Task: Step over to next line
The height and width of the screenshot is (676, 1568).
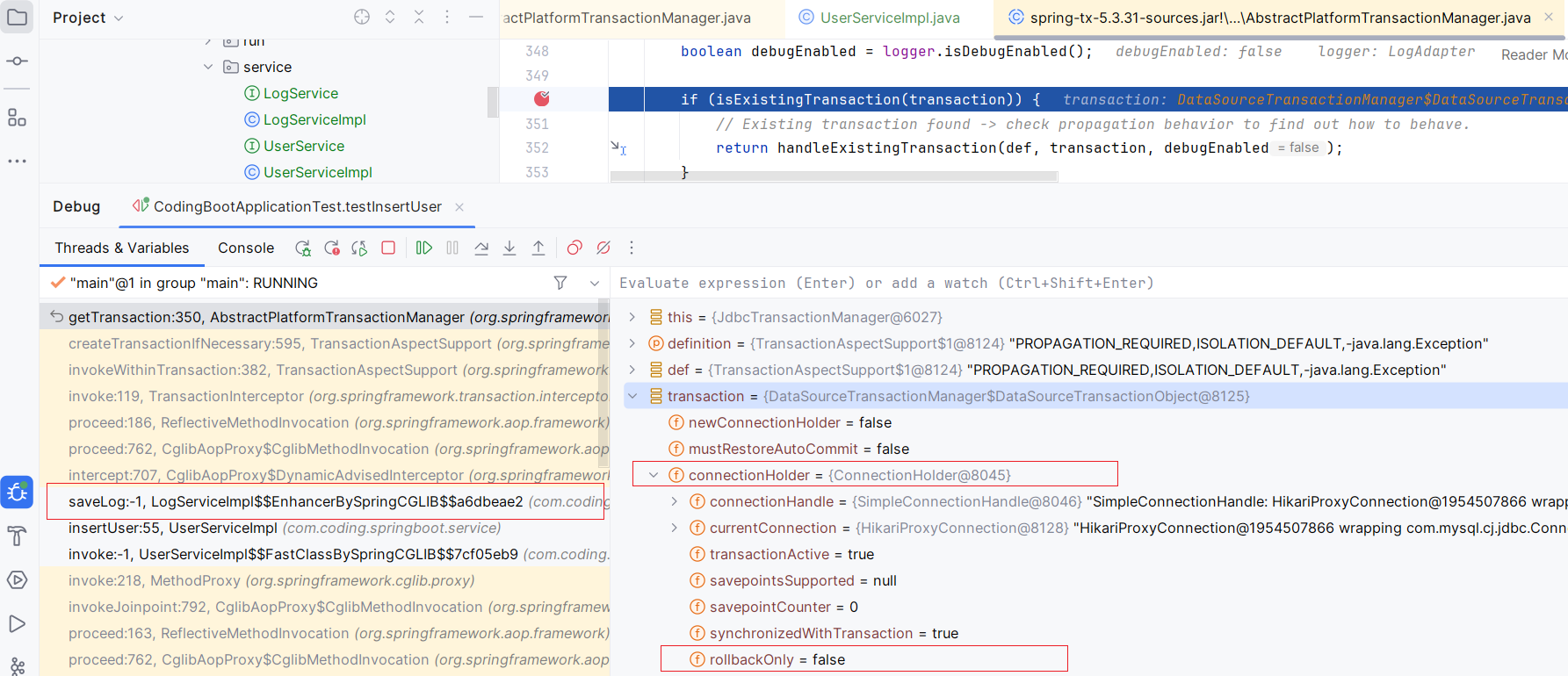Action: click(481, 248)
